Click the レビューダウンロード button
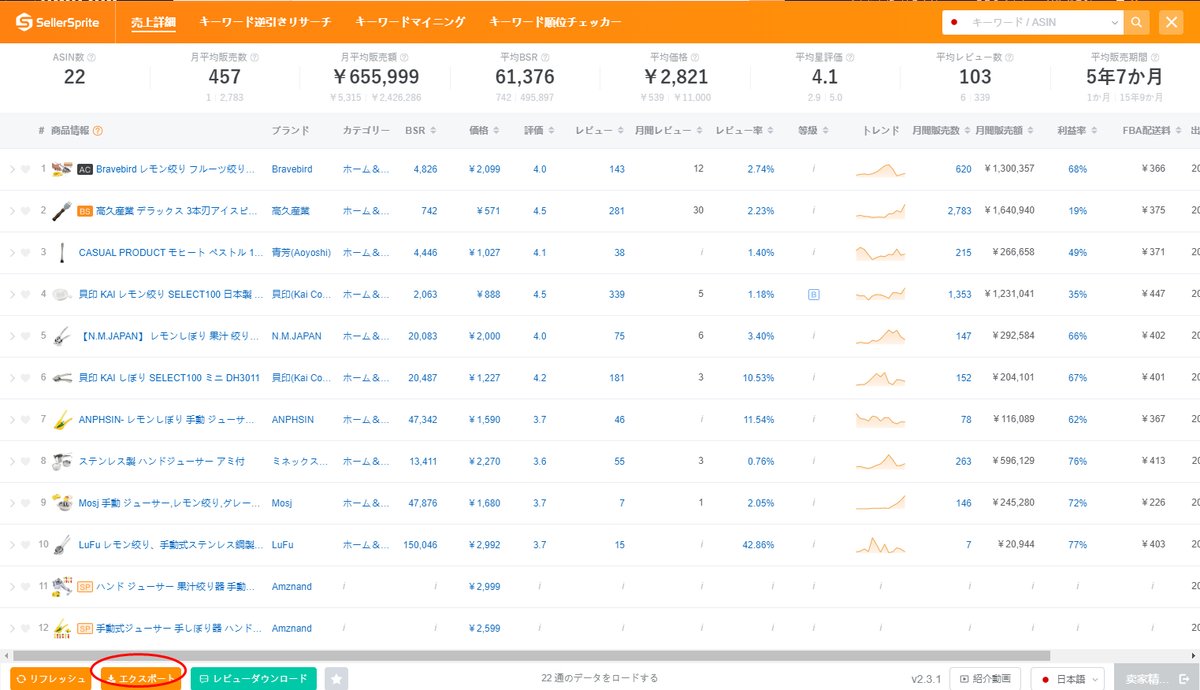This screenshot has width=1200, height=690. tap(254, 679)
